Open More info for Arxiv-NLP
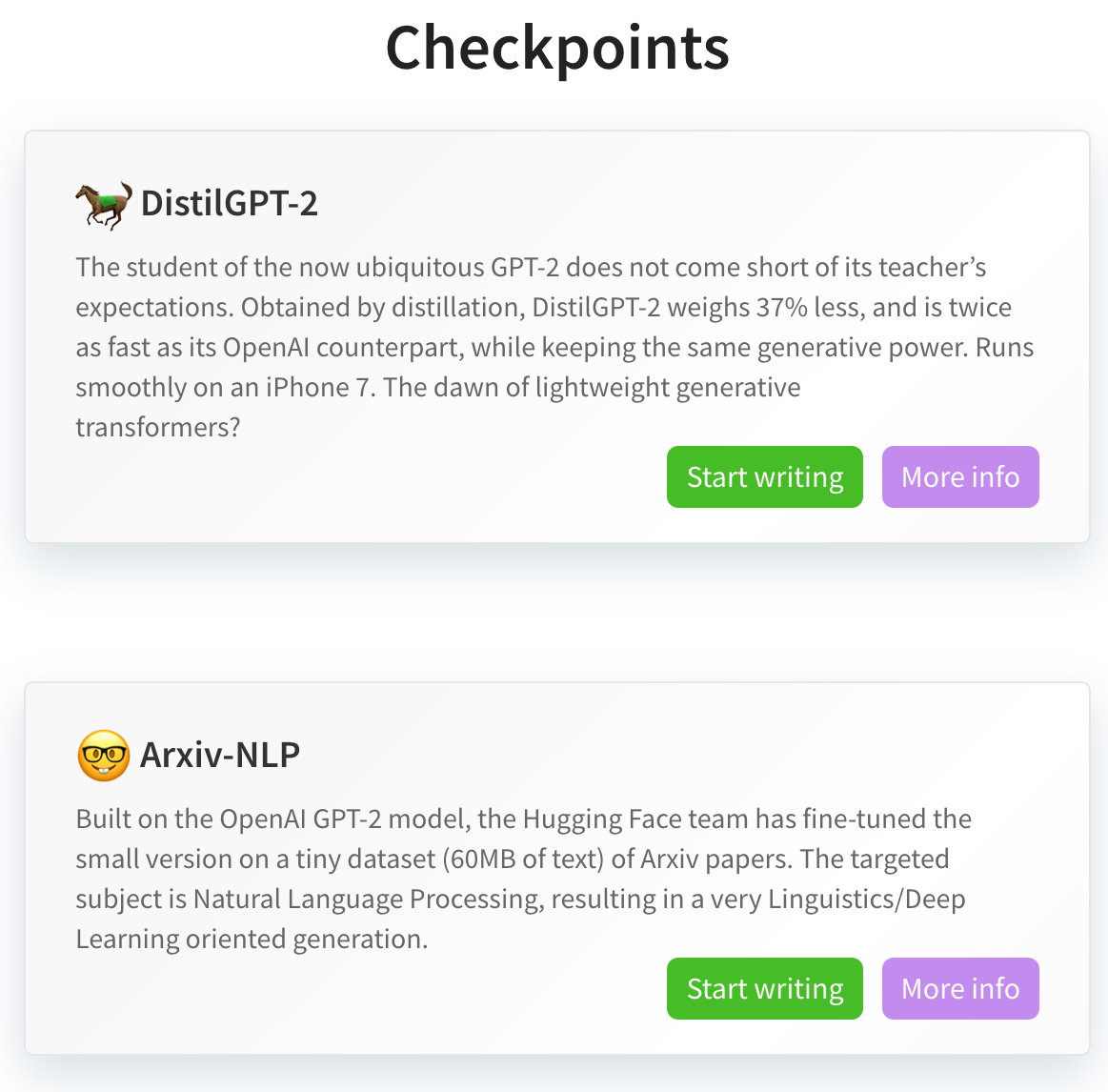The width and height of the screenshot is (1108, 1092). pyautogui.click(x=960, y=989)
